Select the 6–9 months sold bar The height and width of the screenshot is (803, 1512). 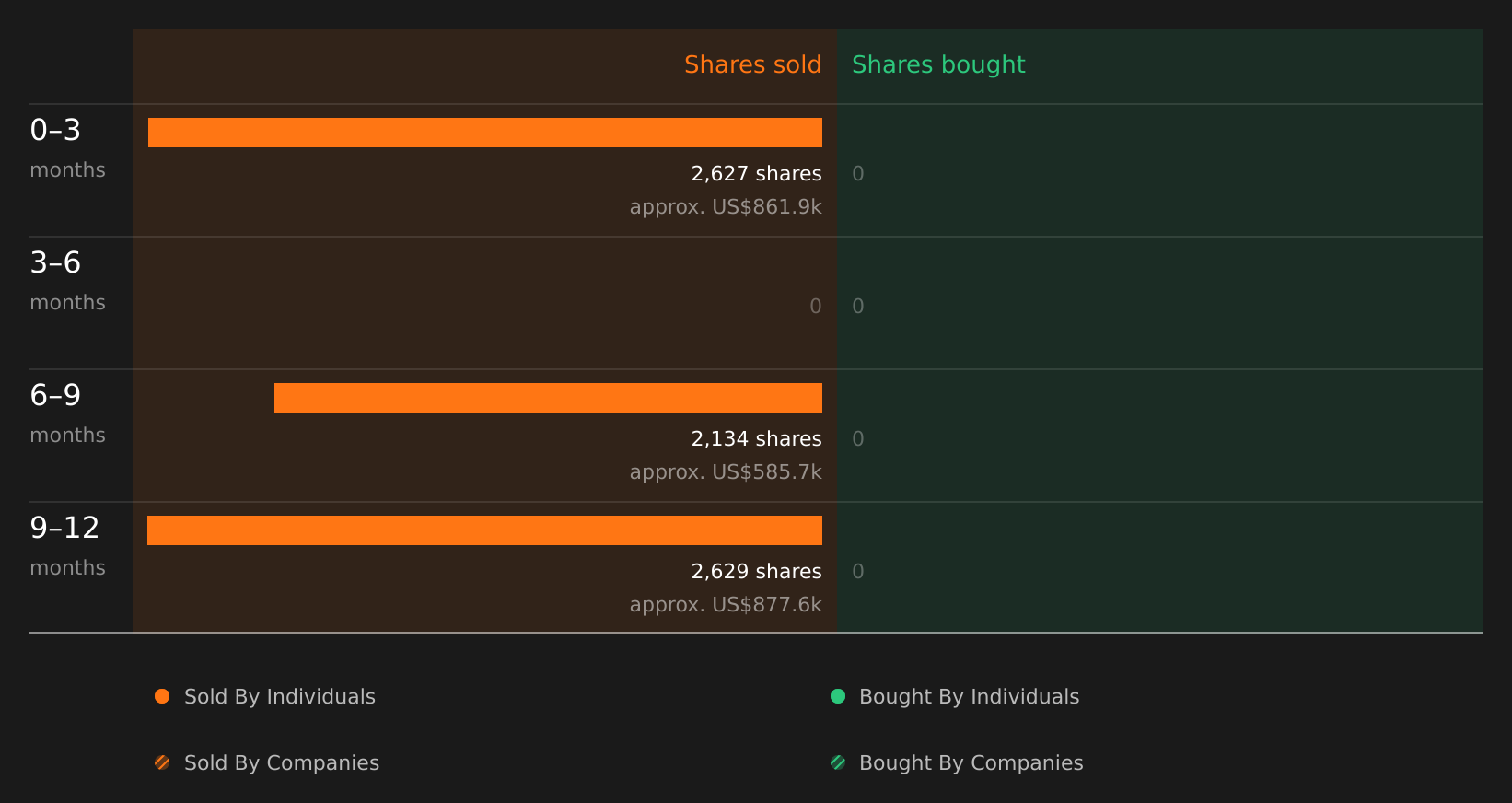(x=548, y=398)
